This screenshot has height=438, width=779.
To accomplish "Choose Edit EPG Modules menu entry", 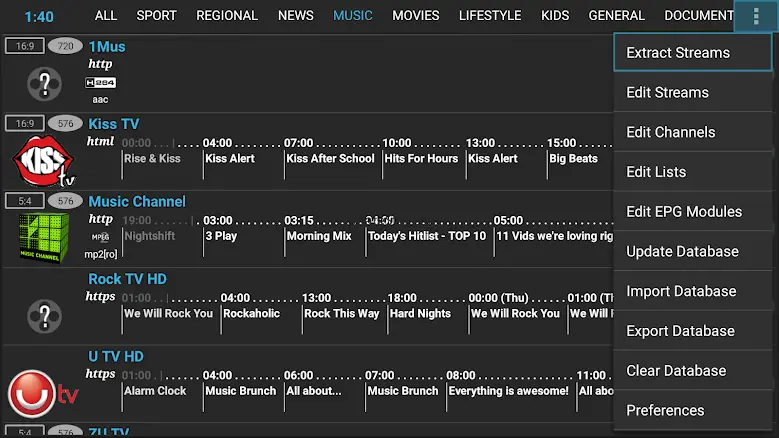I will [x=684, y=212].
